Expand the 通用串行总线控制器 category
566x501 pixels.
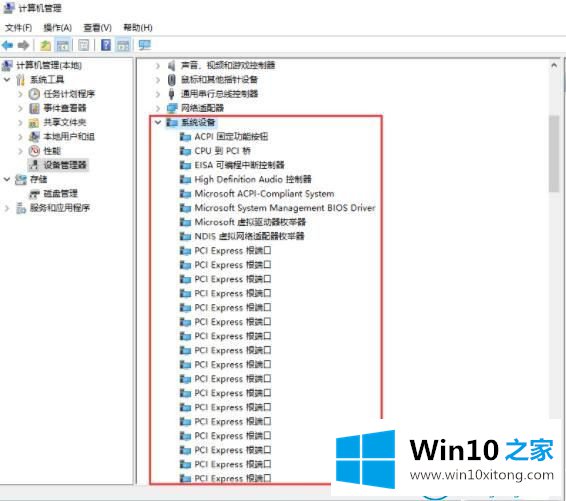157,94
